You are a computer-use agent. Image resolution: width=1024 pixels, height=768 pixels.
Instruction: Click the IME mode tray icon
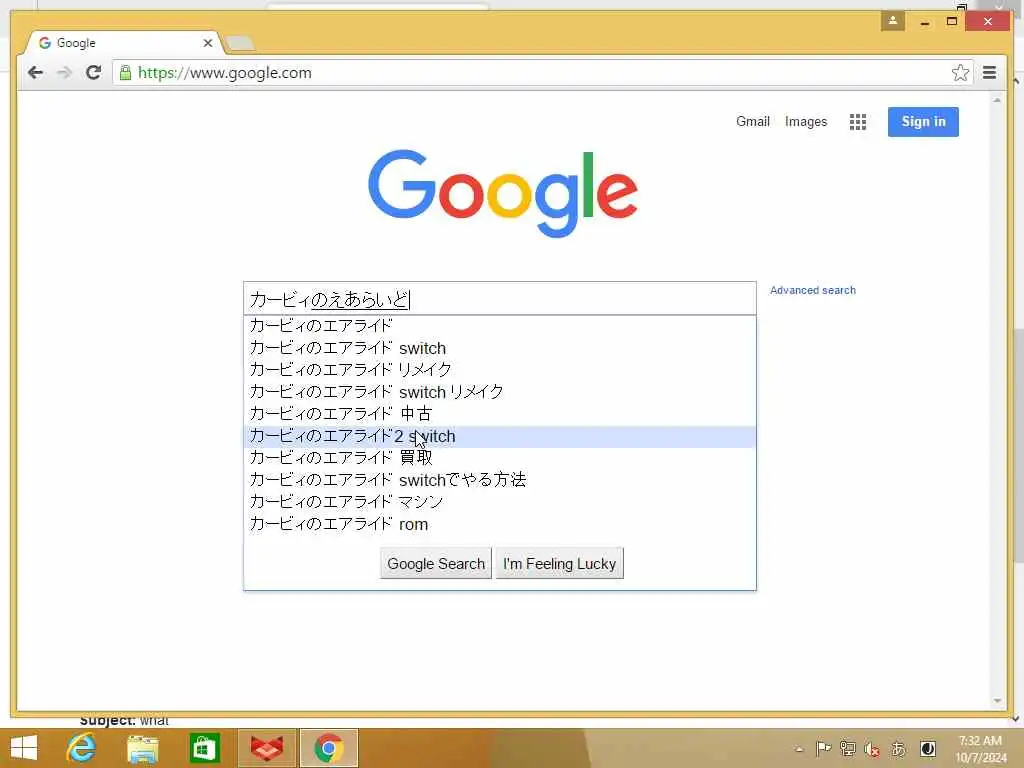click(x=927, y=748)
